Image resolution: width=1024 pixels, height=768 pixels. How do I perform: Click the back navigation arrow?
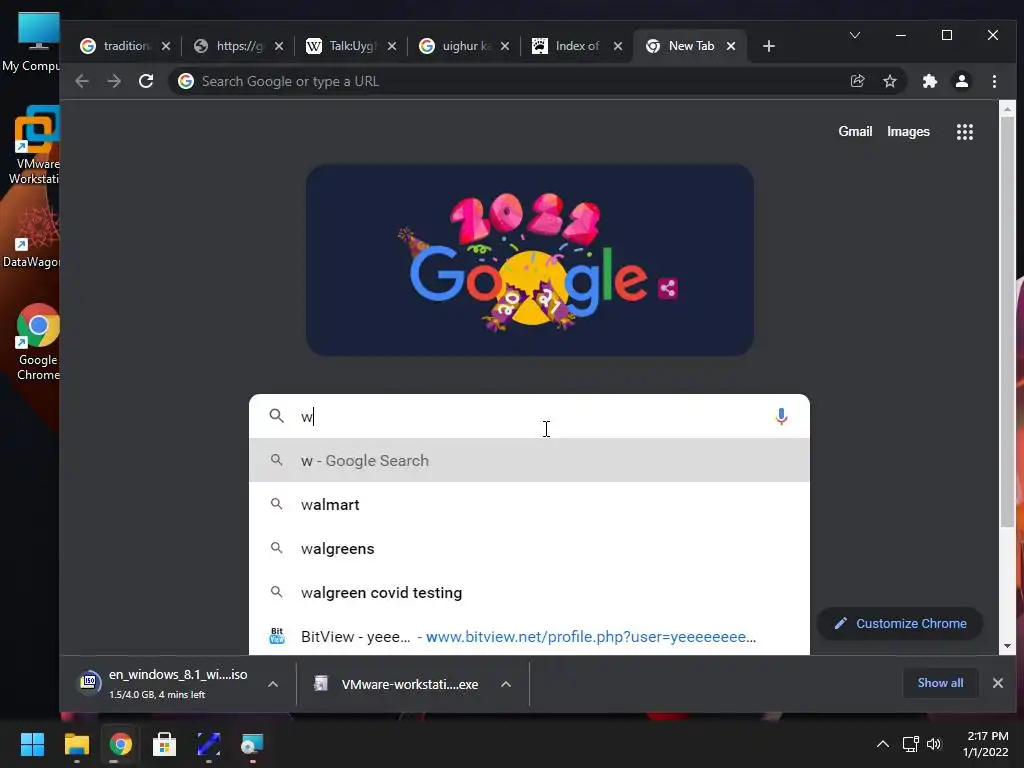click(x=82, y=81)
